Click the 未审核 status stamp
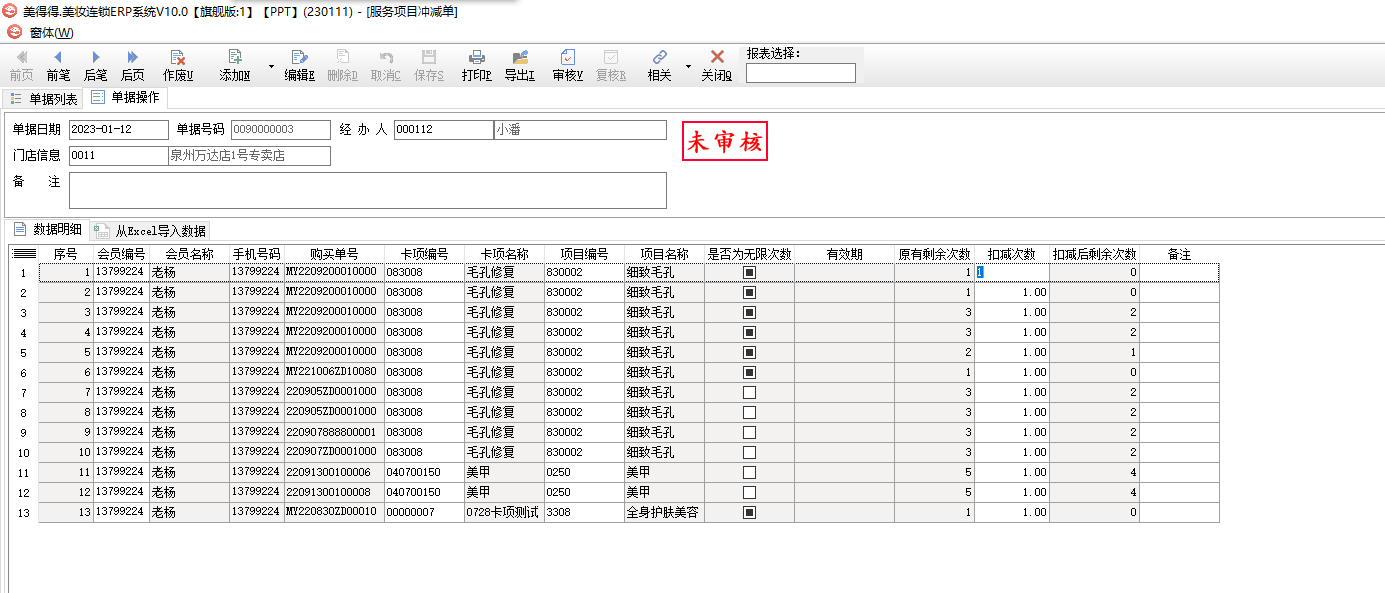This screenshot has height=593, width=1385. click(725, 141)
